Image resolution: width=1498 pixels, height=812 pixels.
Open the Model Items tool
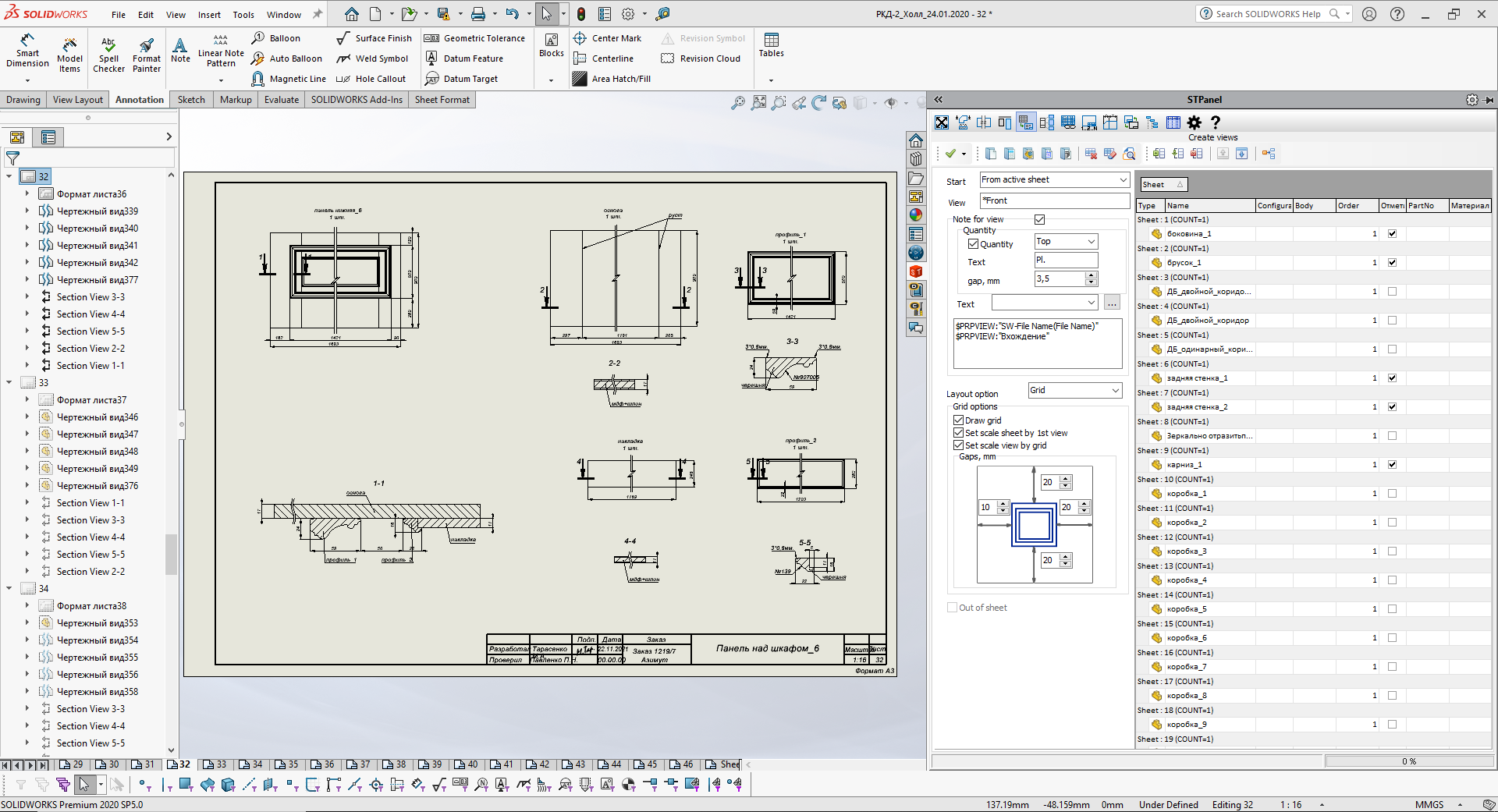[69, 55]
